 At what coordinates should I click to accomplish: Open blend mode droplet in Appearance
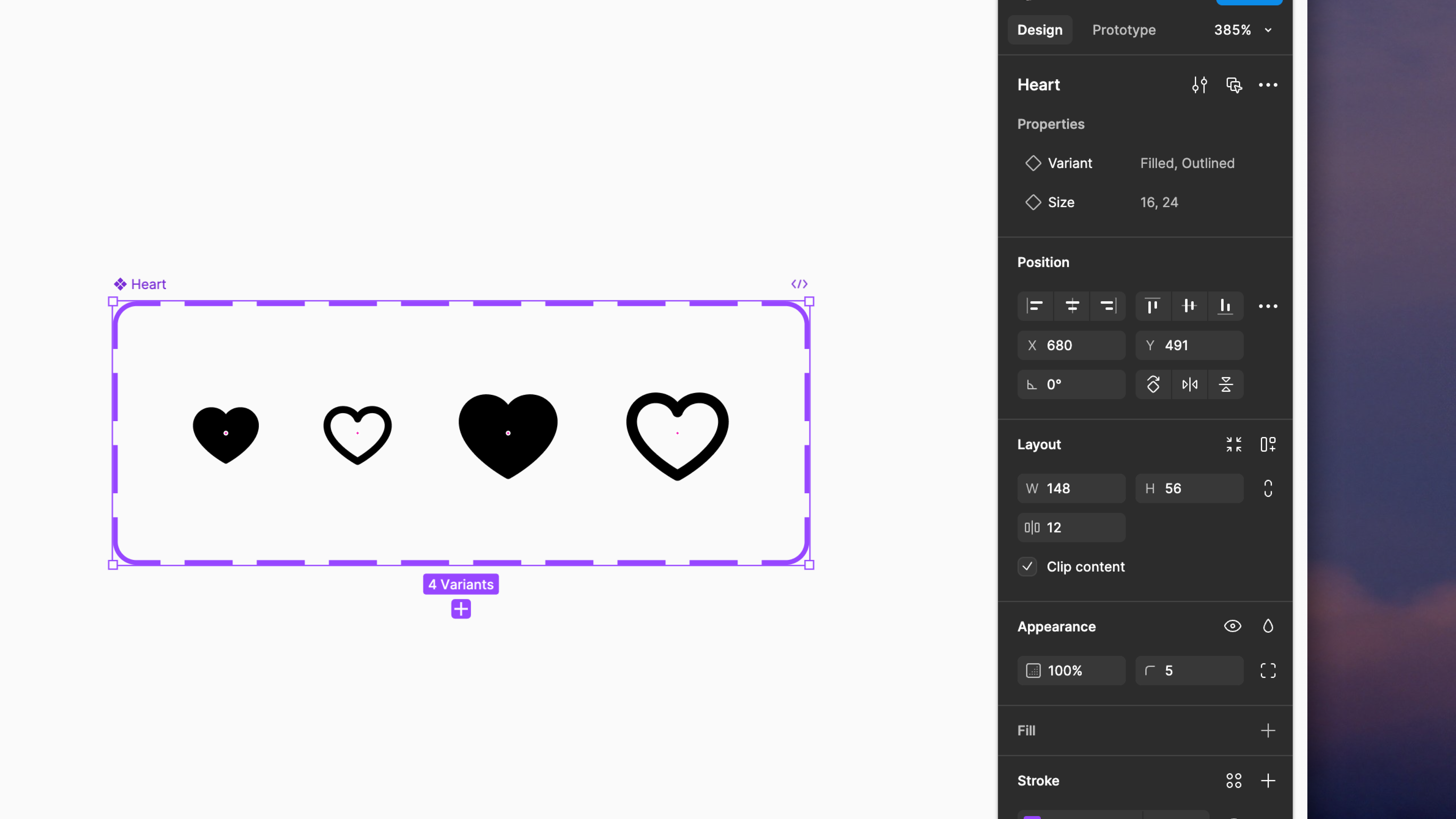point(1268,626)
